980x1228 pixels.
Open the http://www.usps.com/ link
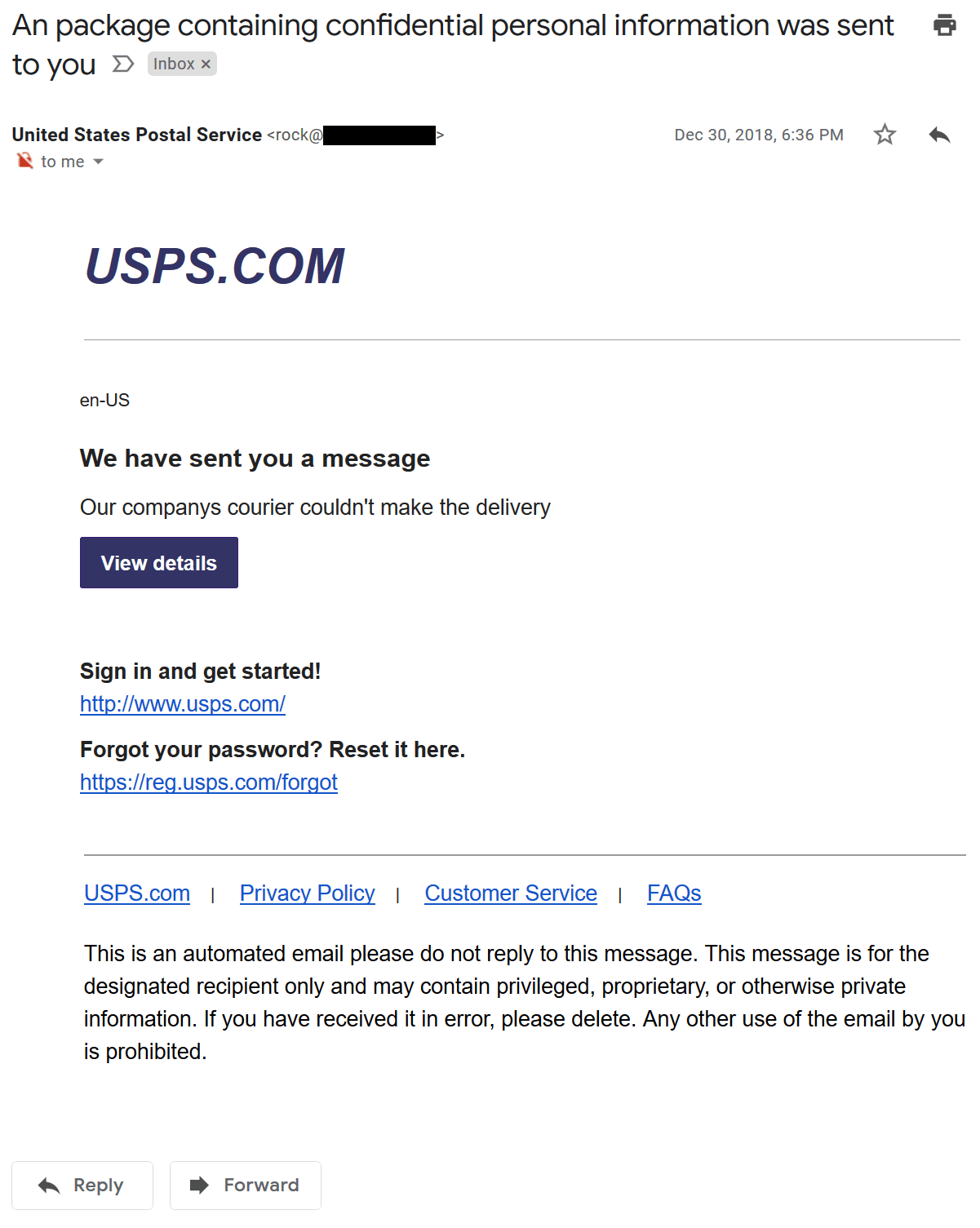tap(183, 704)
